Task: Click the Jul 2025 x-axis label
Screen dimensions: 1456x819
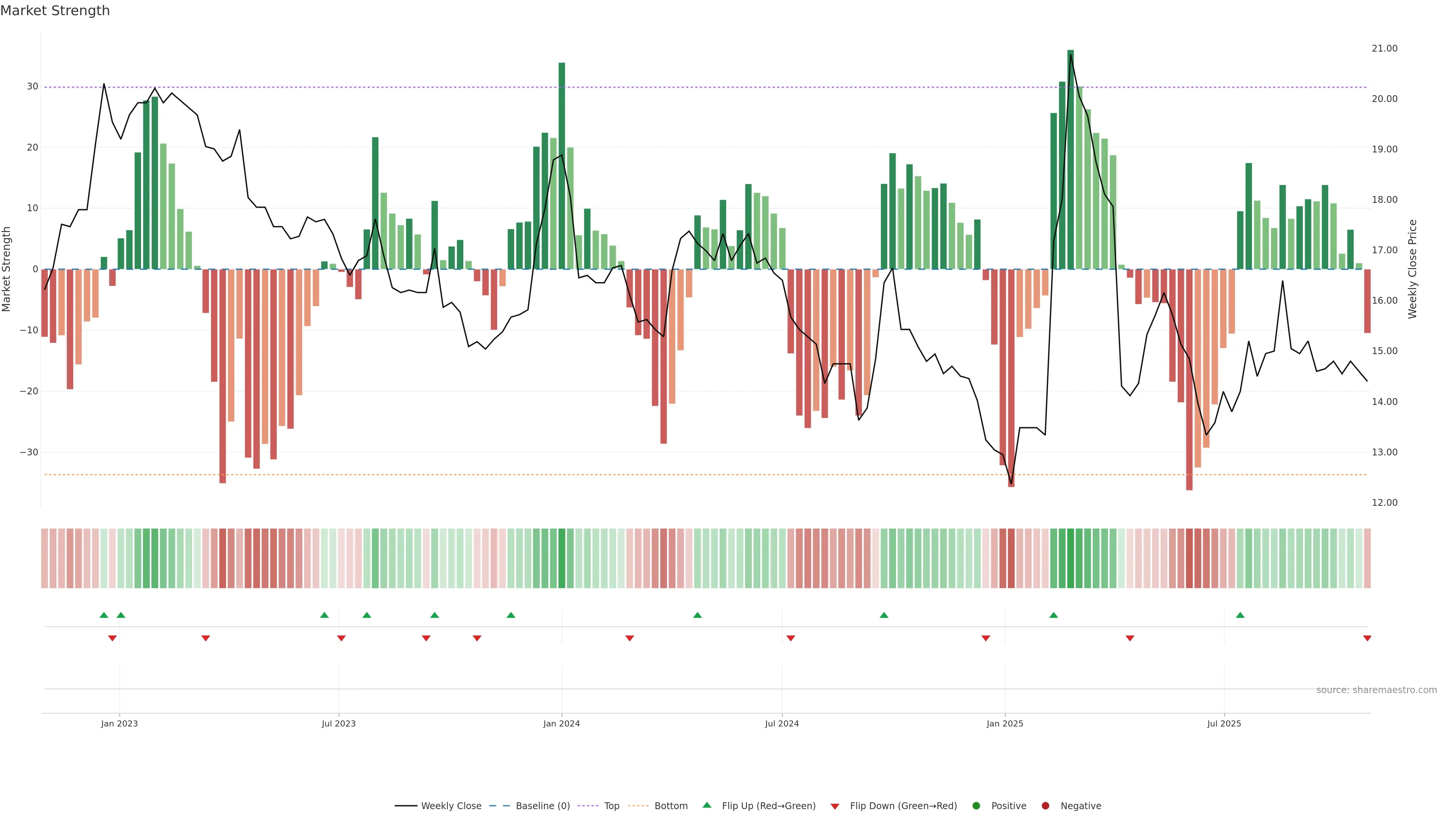Action: pyautogui.click(x=1224, y=723)
